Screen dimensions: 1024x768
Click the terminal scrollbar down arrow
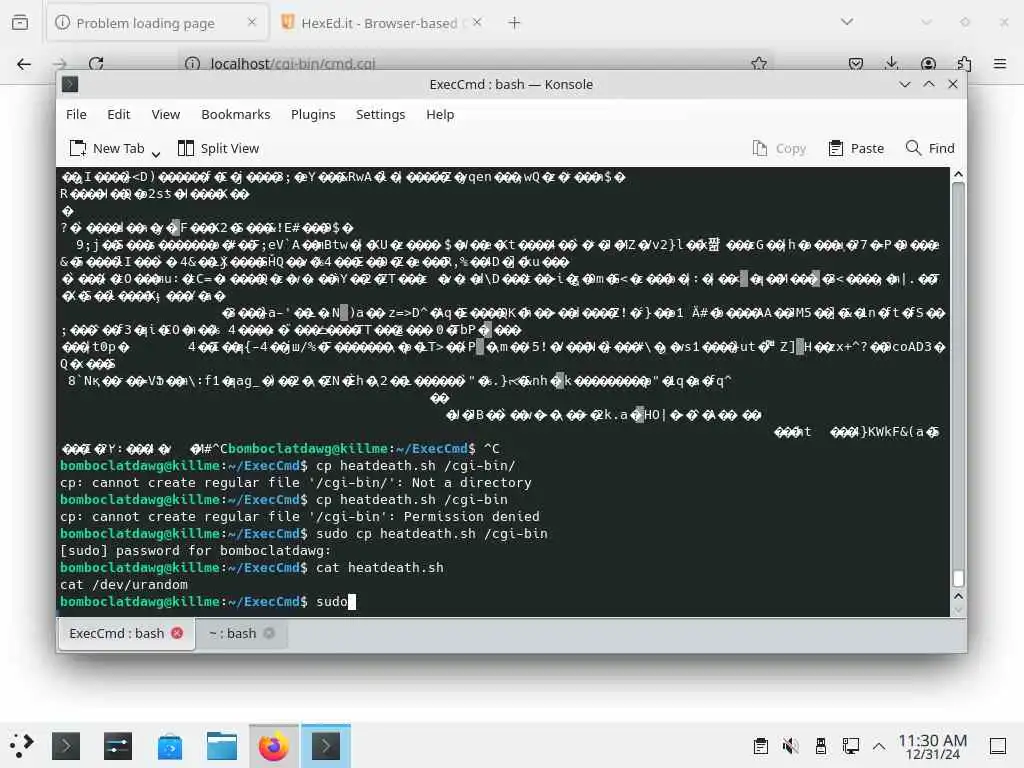[x=958, y=611]
